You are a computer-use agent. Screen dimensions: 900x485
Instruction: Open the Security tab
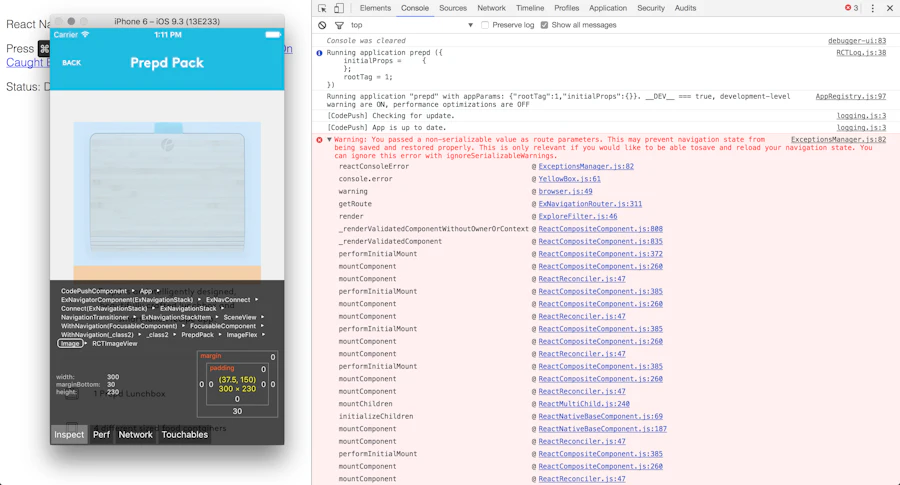[651, 8]
